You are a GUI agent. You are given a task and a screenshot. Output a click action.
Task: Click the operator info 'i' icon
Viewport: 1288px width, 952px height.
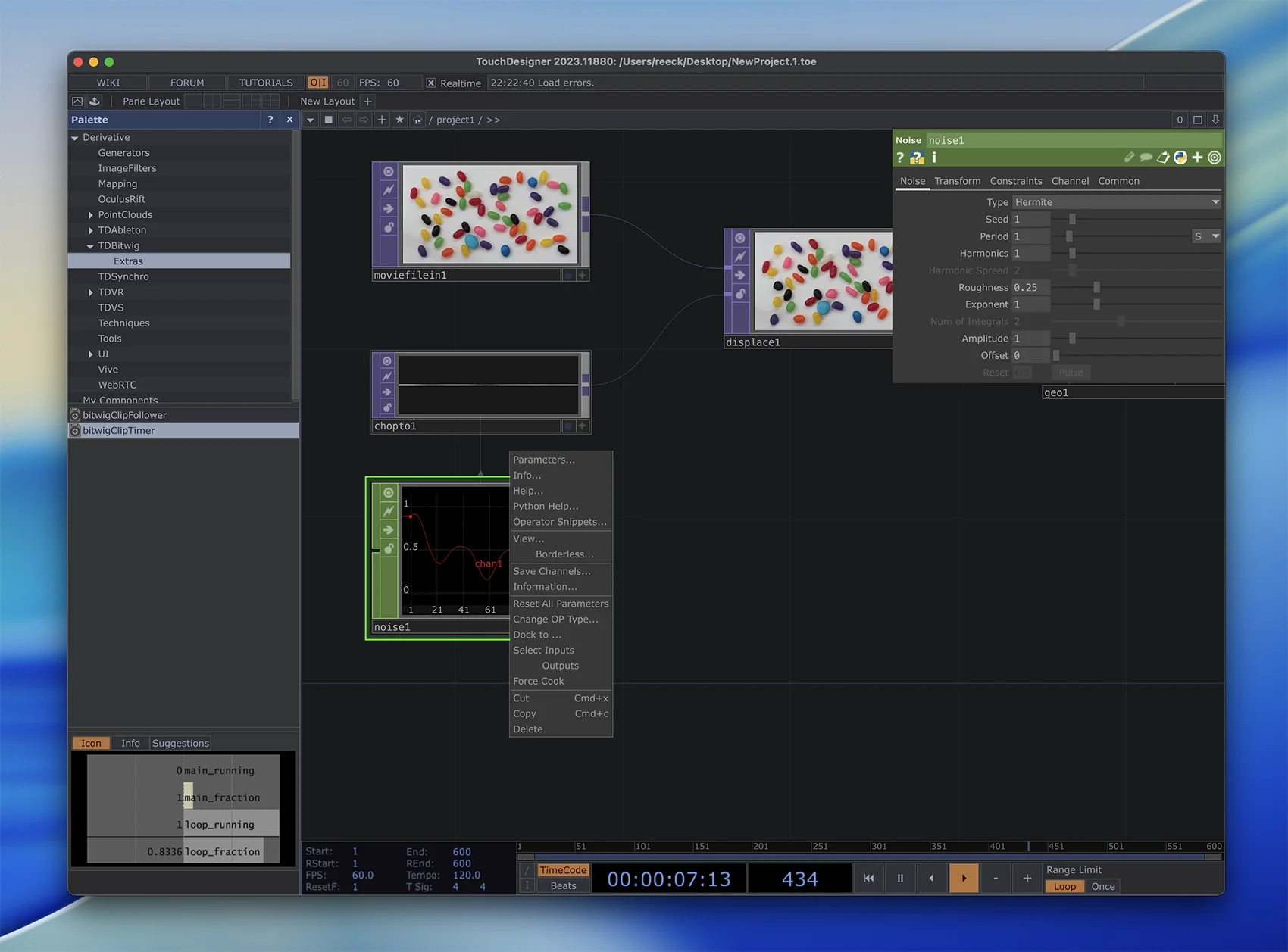point(934,158)
